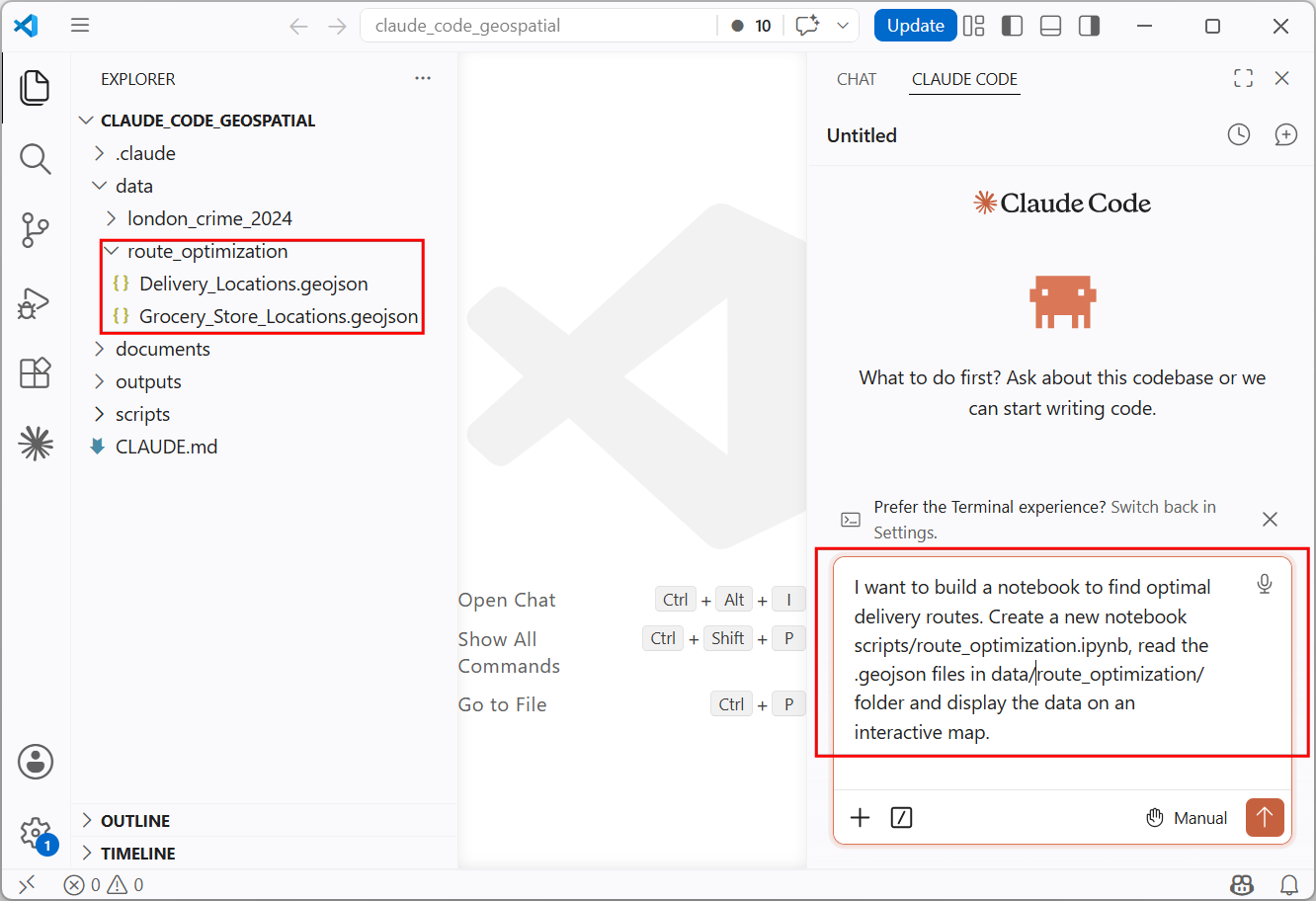Open Delivery_Locations.geojson file
This screenshot has width=1316, height=901.
(x=253, y=284)
